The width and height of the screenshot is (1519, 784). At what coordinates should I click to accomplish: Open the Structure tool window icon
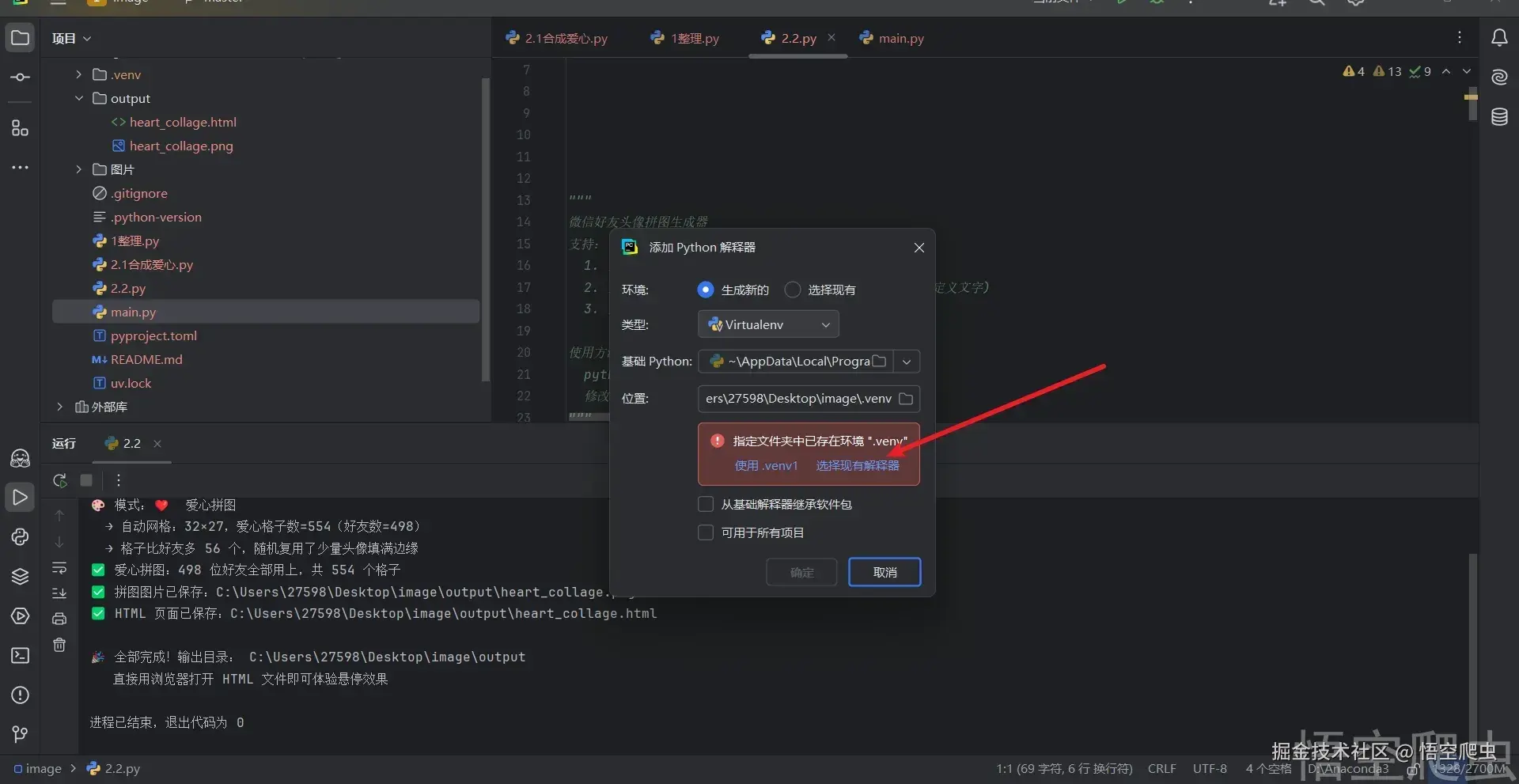point(20,128)
